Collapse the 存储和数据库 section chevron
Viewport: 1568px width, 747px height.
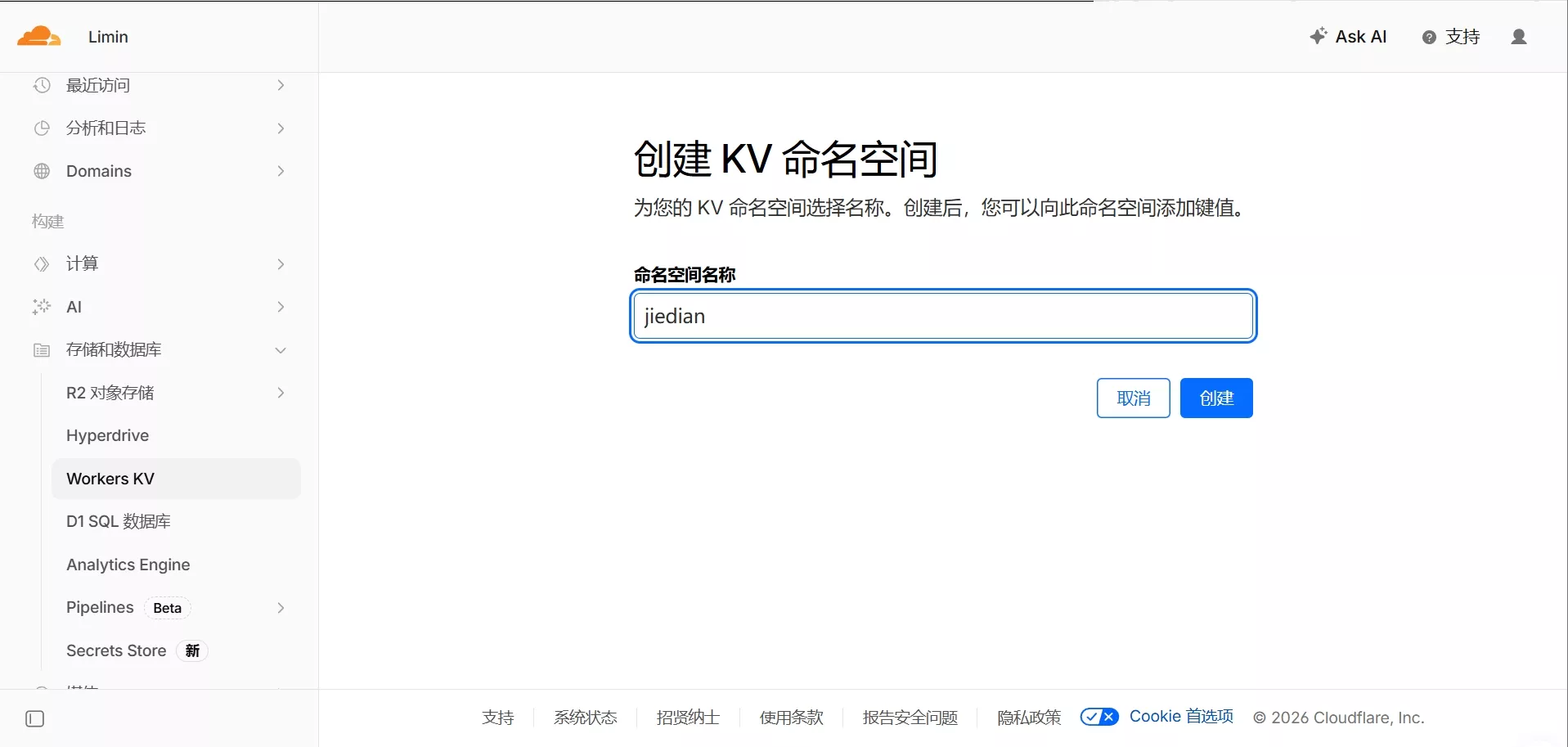pyautogui.click(x=281, y=350)
